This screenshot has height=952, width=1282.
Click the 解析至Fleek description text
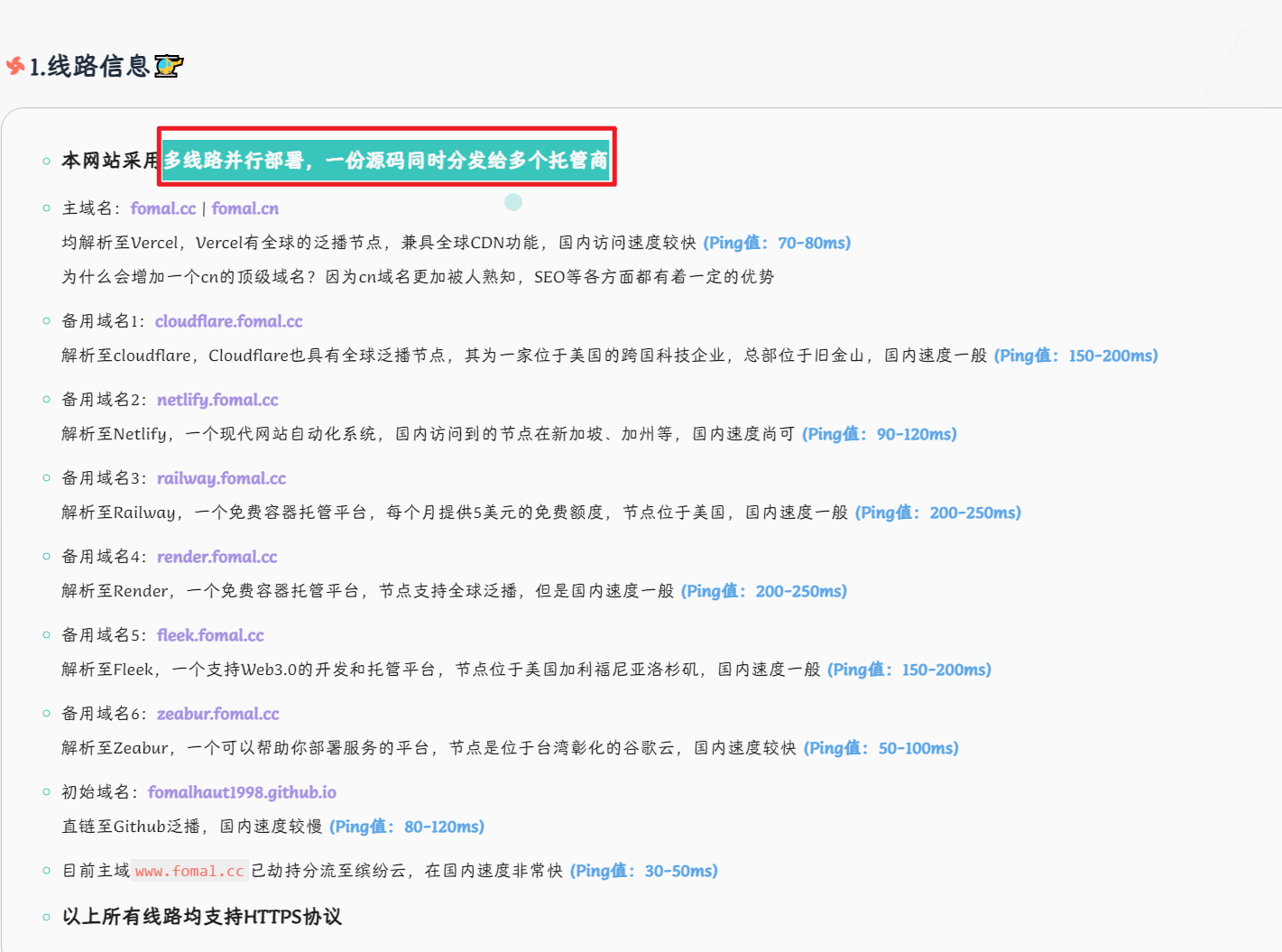coord(440,670)
